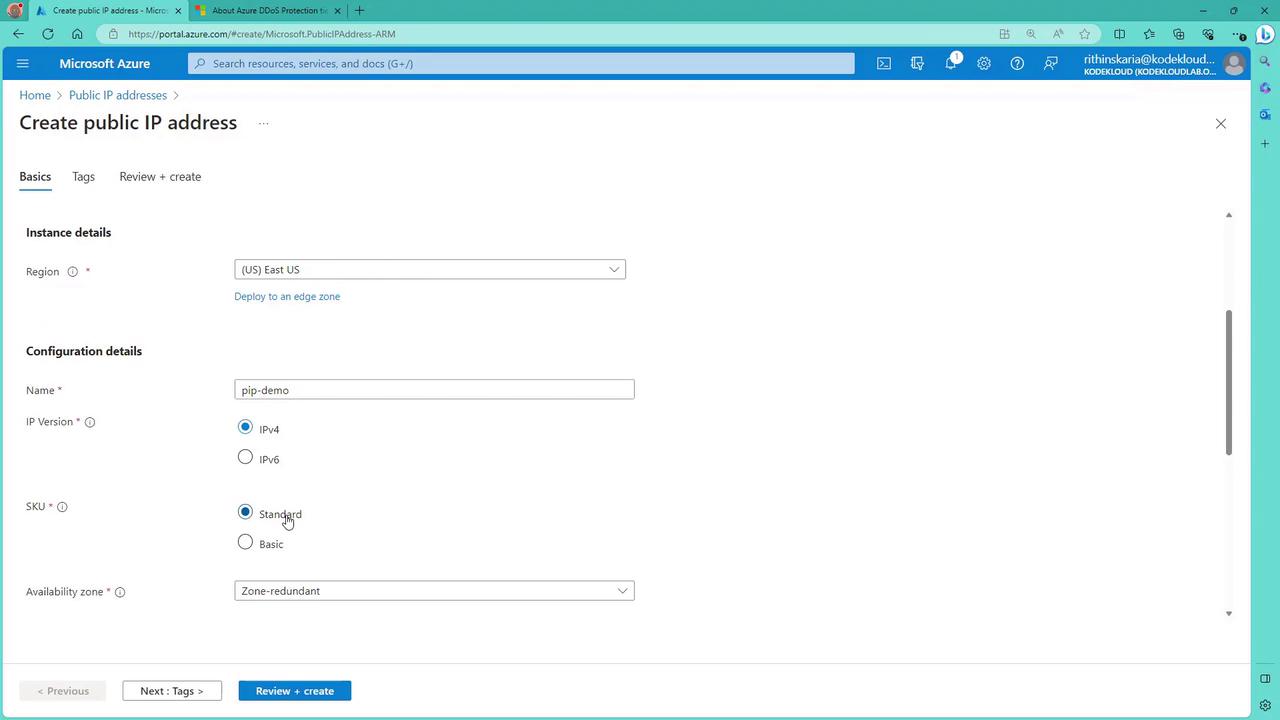The width and height of the screenshot is (1280, 720).
Task: Select the IPv4 radio button
Action: (x=245, y=427)
